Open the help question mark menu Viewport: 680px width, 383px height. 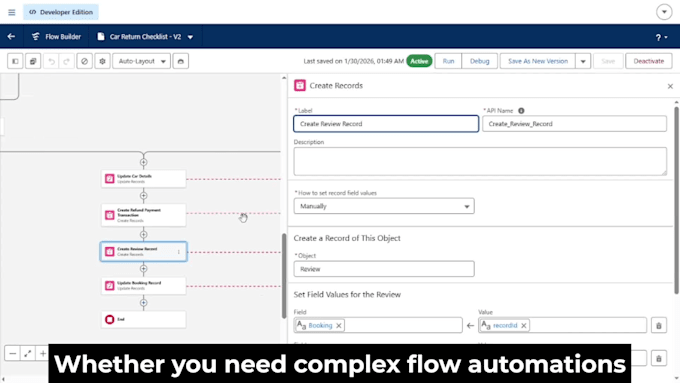point(661,38)
